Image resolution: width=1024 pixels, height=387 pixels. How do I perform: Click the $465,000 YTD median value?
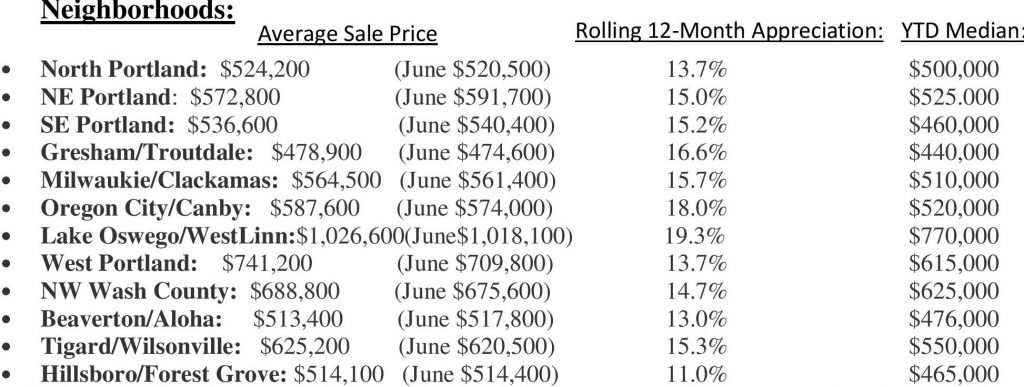(x=953, y=374)
